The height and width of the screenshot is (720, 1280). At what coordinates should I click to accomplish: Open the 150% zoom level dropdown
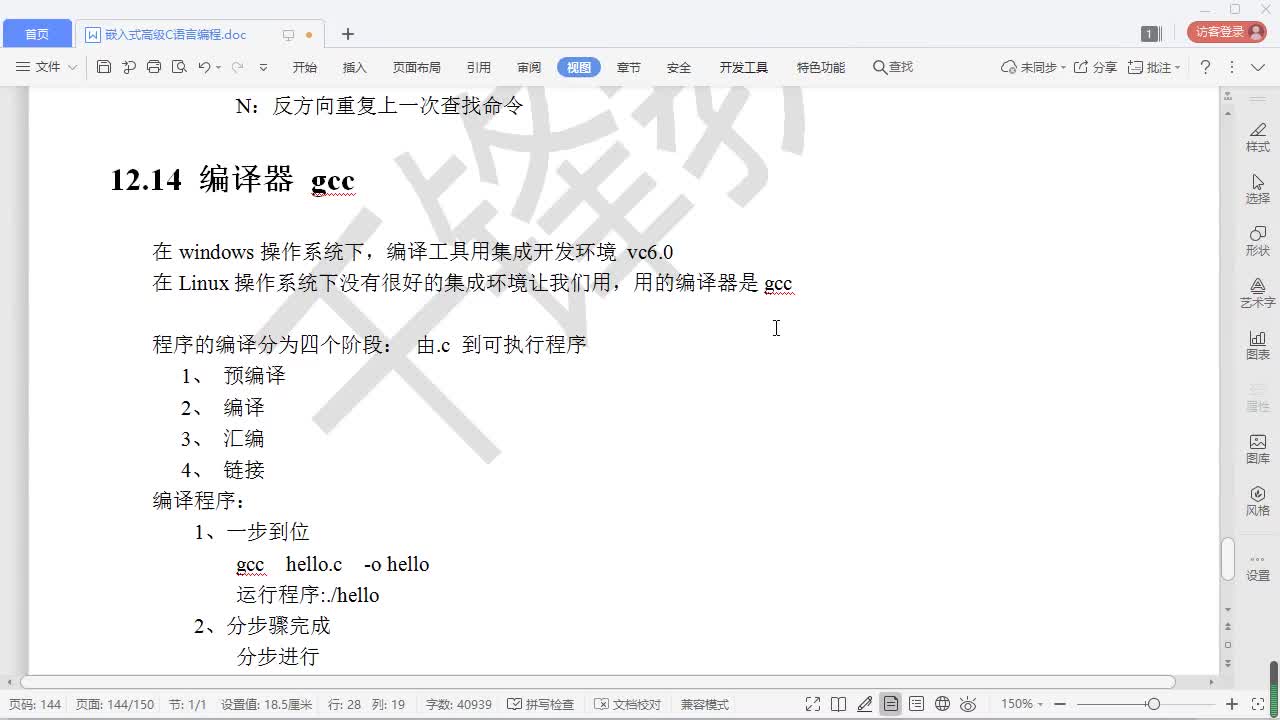1022,704
